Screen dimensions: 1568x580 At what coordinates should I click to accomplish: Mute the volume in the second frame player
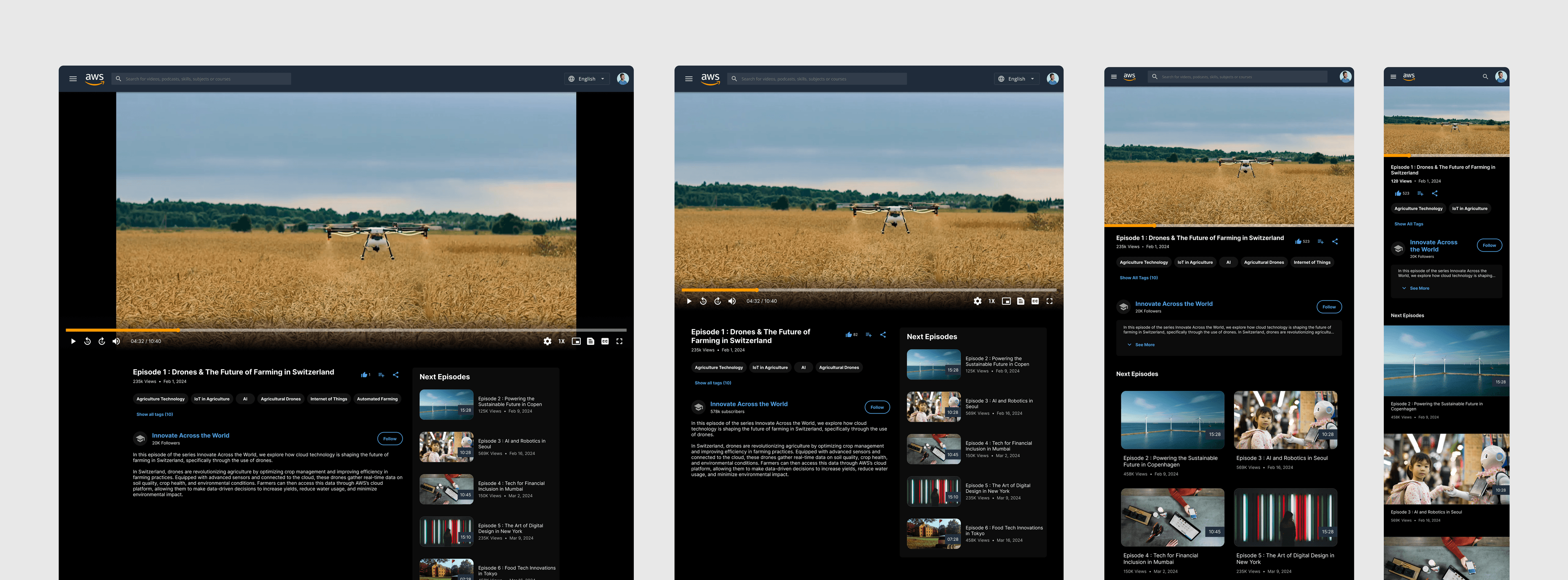click(x=732, y=301)
